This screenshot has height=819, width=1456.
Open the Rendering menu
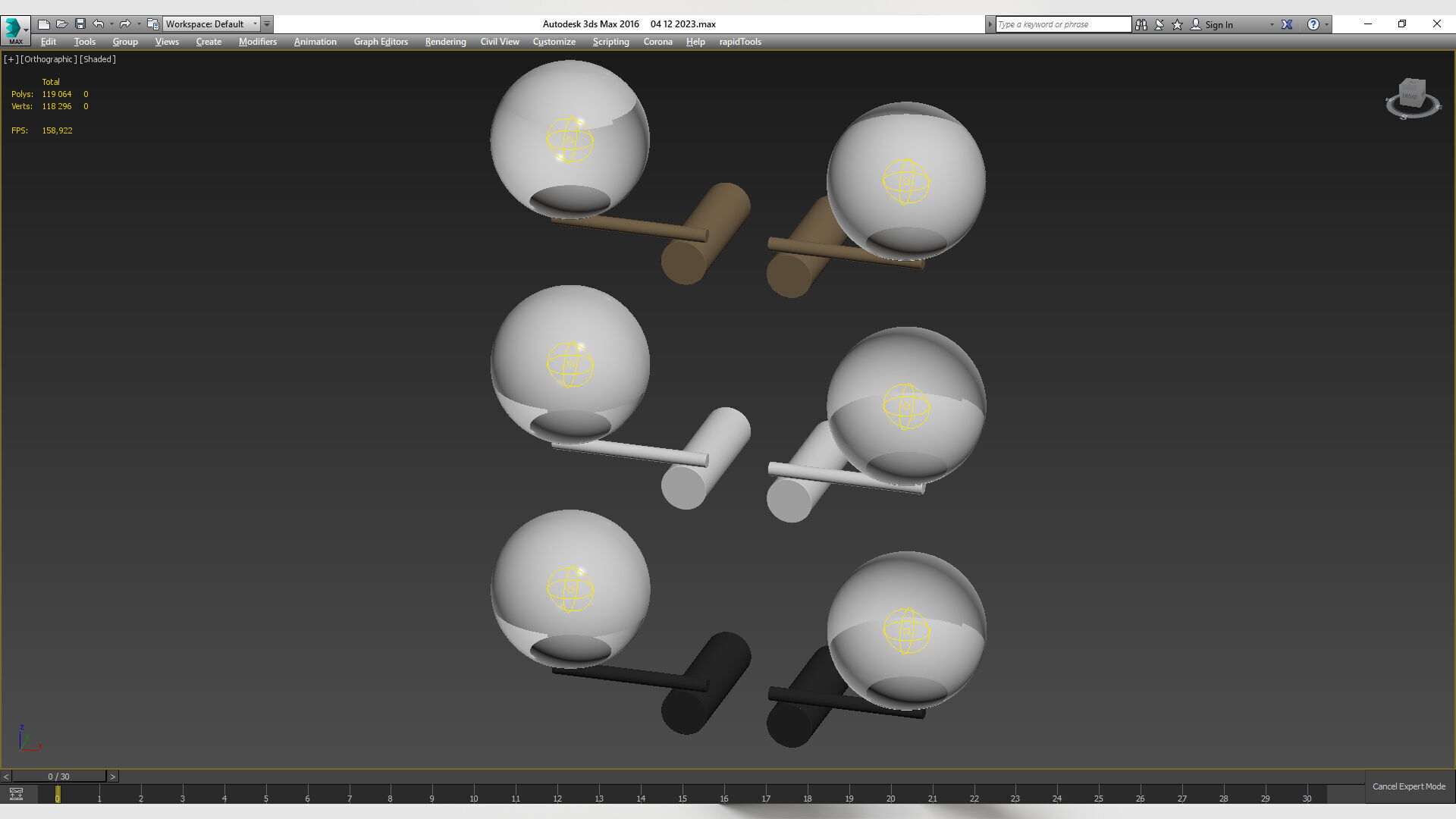pyautogui.click(x=445, y=42)
